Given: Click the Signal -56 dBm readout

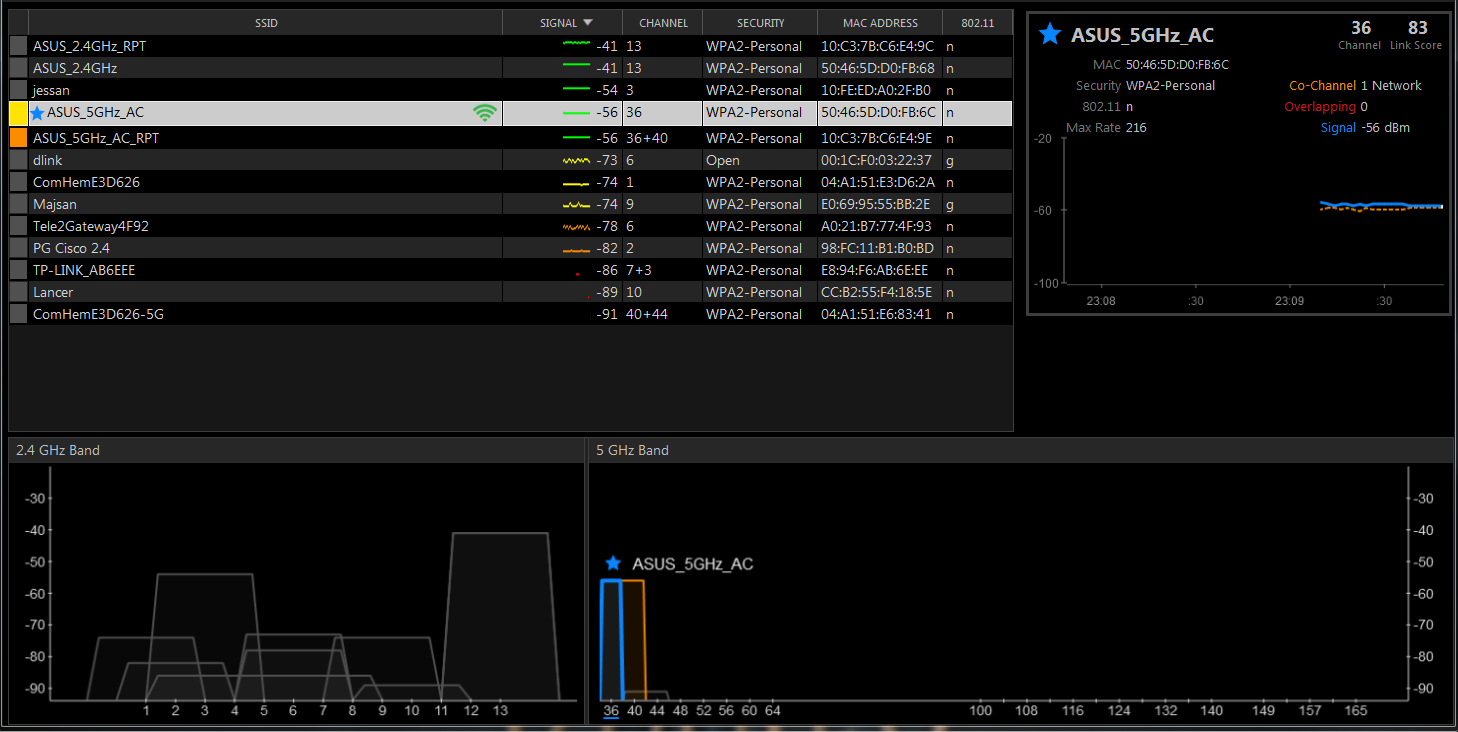Looking at the screenshot, I should click(1365, 127).
